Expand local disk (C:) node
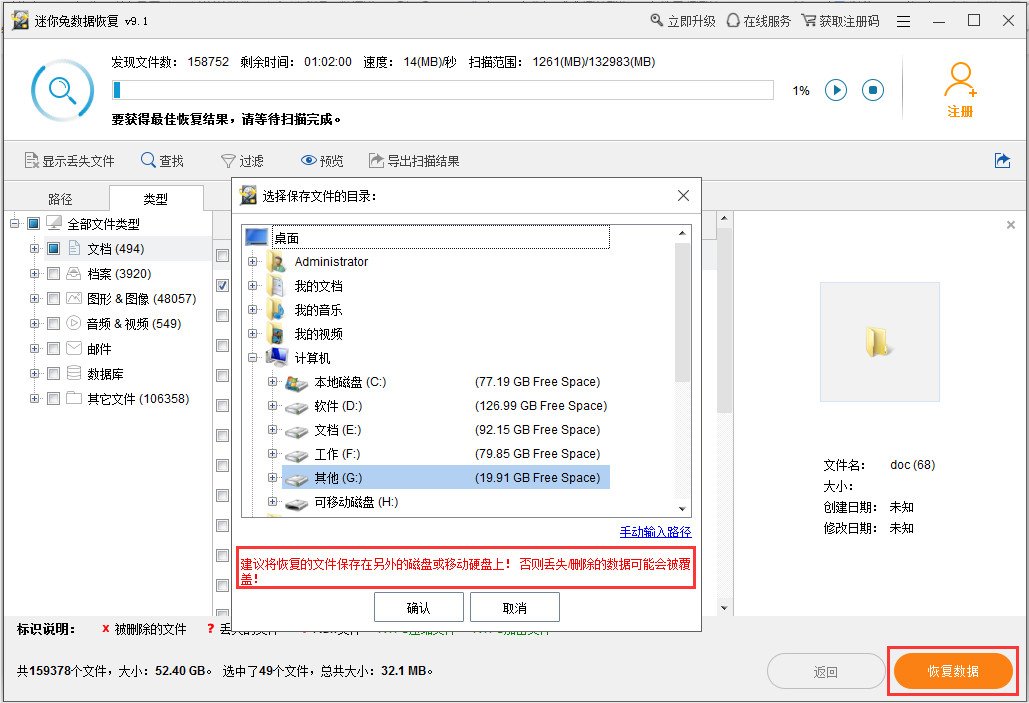 pyautogui.click(x=272, y=381)
